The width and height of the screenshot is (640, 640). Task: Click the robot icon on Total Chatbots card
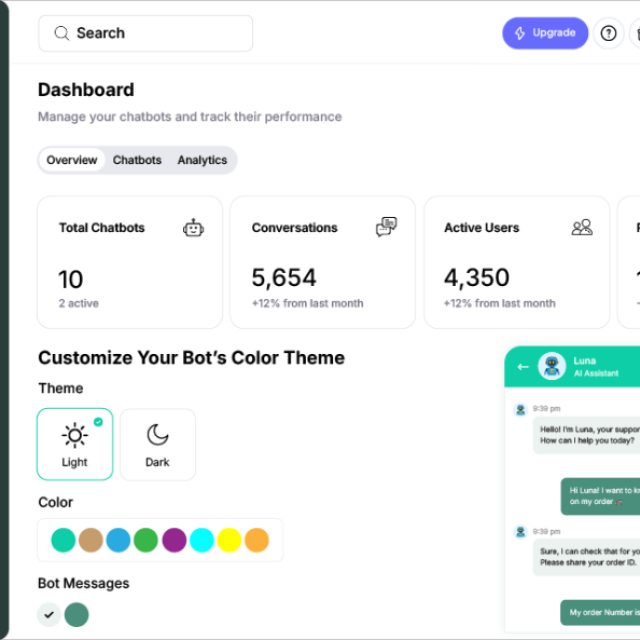pyautogui.click(x=193, y=228)
